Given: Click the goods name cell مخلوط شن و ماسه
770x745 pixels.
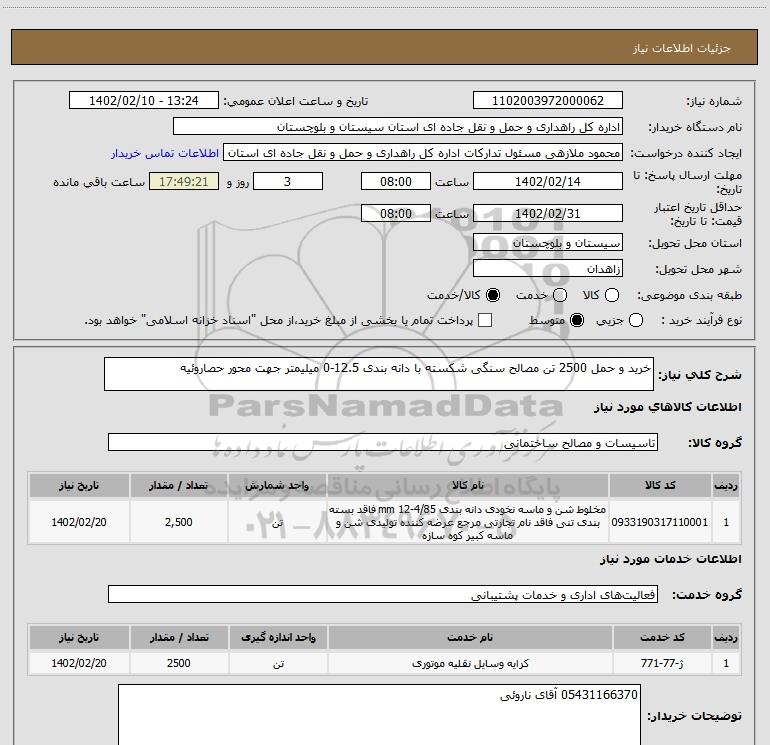Looking at the screenshot, I should (468, 522).
